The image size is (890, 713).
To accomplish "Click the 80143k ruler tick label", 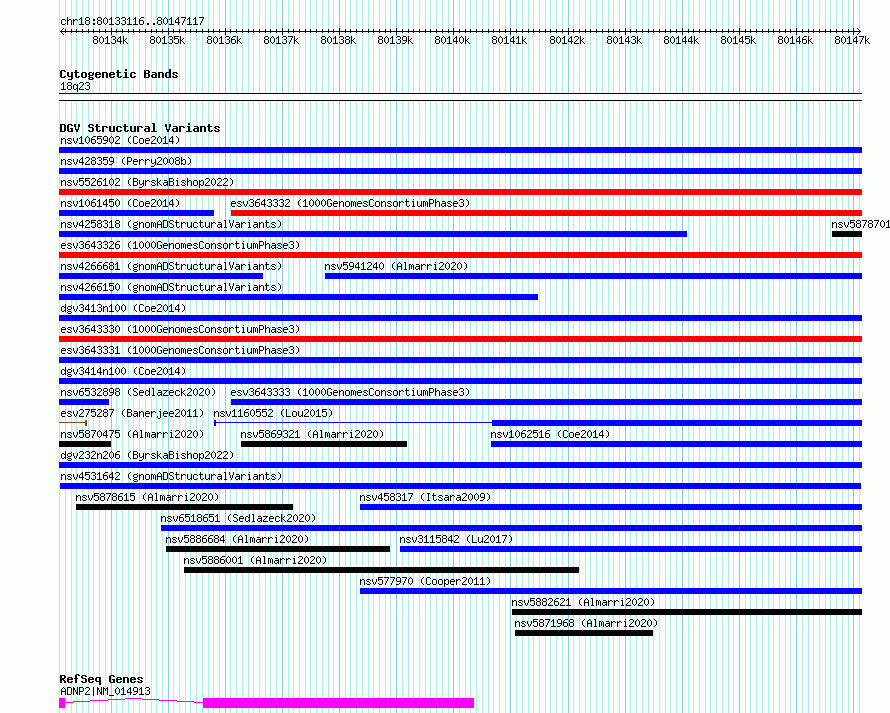I will coord(624,40).
